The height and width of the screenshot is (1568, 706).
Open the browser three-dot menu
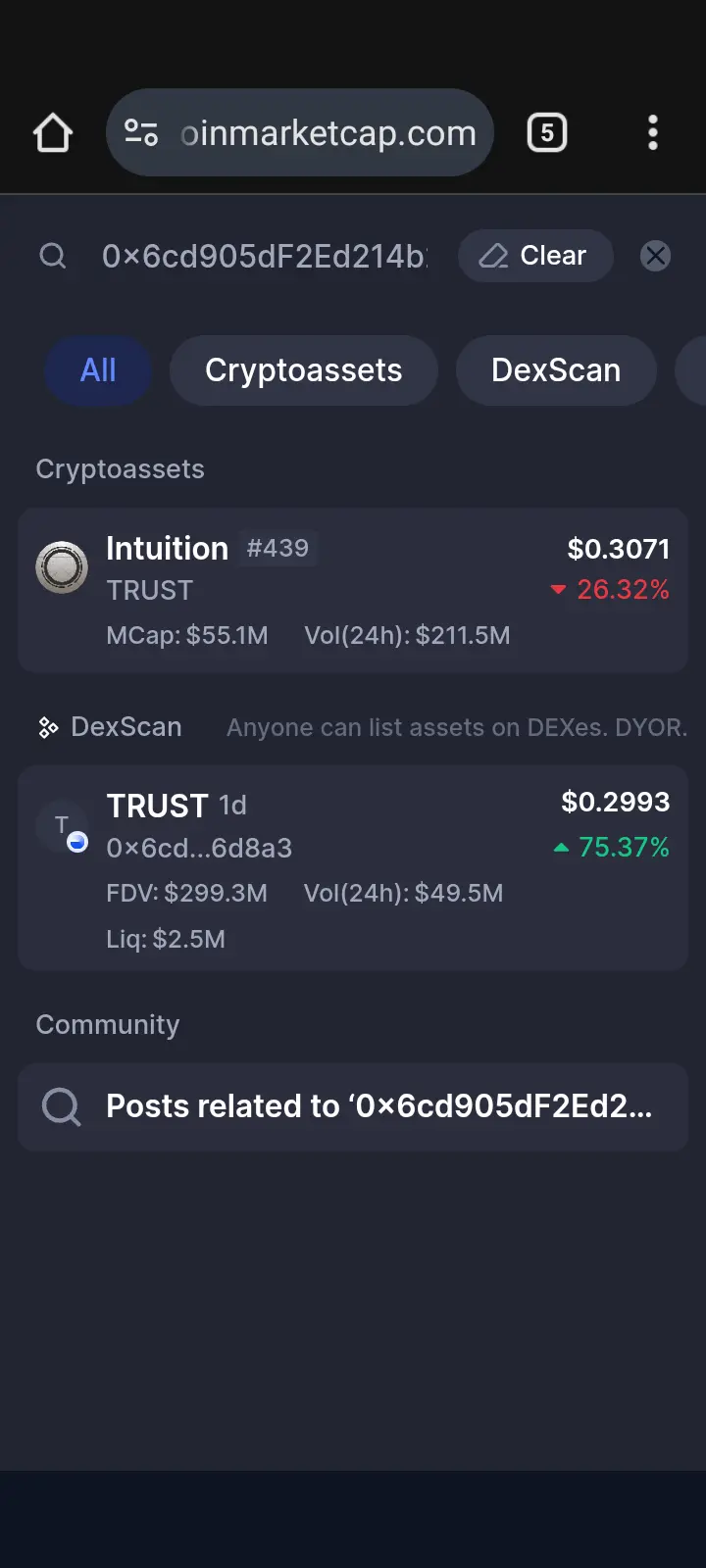click(653, 132)
